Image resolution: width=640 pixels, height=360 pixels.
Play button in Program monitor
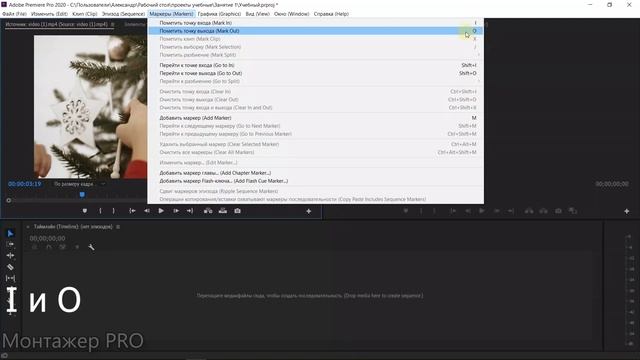pyautogui.click(x=482, y=211)
